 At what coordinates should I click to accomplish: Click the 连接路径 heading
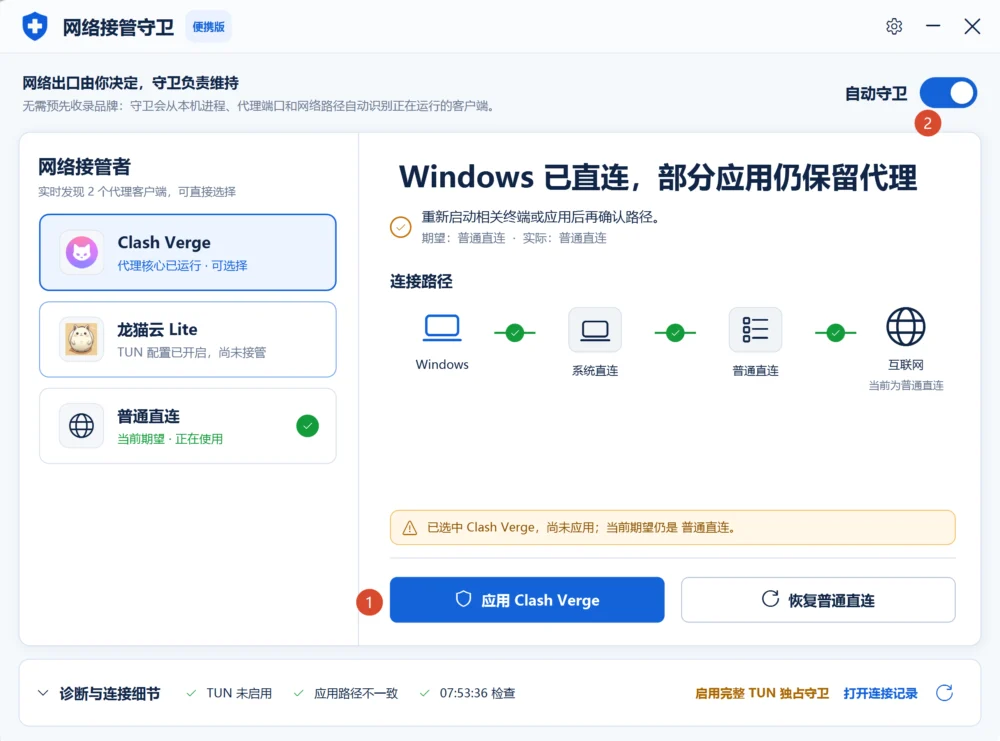pos(421,281)
